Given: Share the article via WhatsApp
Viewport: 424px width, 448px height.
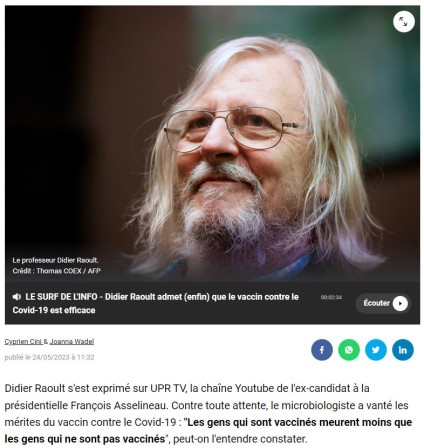Looking at the screenshot, I should click(349, 350).
